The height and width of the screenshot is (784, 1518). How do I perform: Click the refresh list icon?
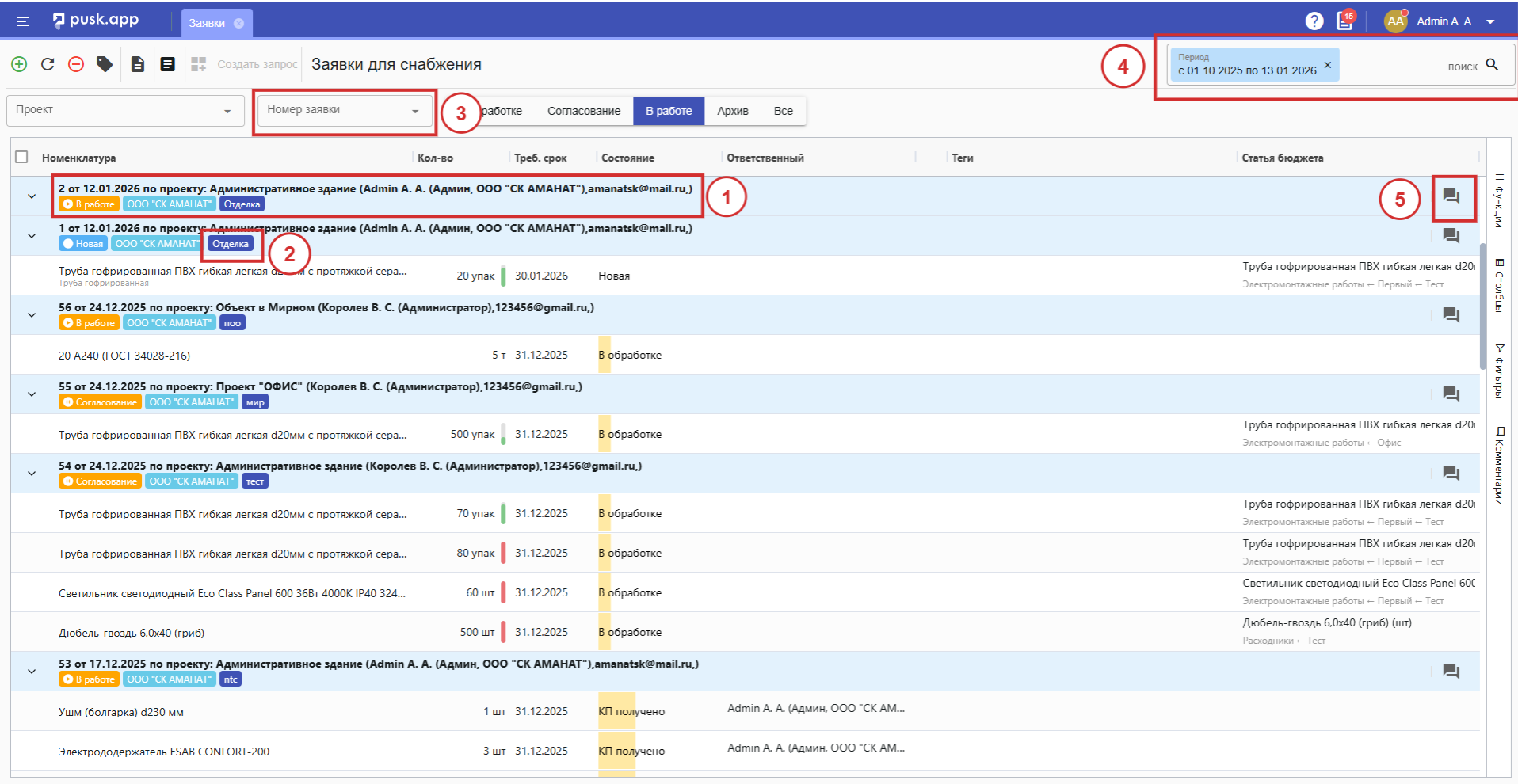tap(48, 64)
